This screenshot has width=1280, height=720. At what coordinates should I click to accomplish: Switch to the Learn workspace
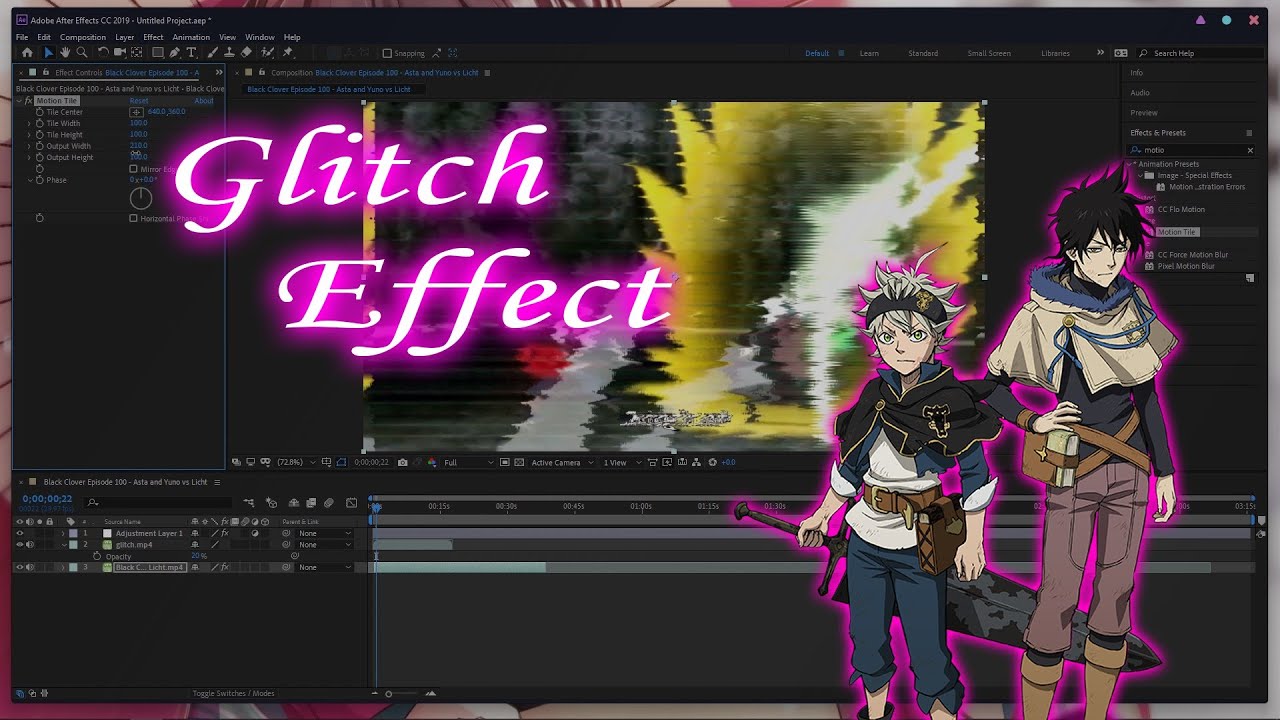click(x=869, y=53)
